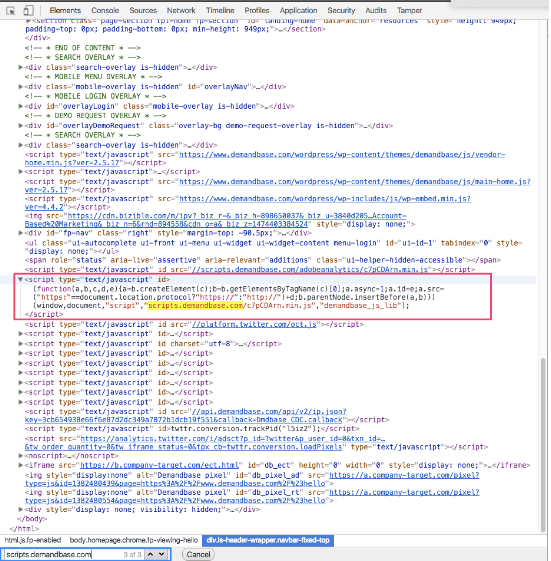Expand the noscript node

(21, 456)
